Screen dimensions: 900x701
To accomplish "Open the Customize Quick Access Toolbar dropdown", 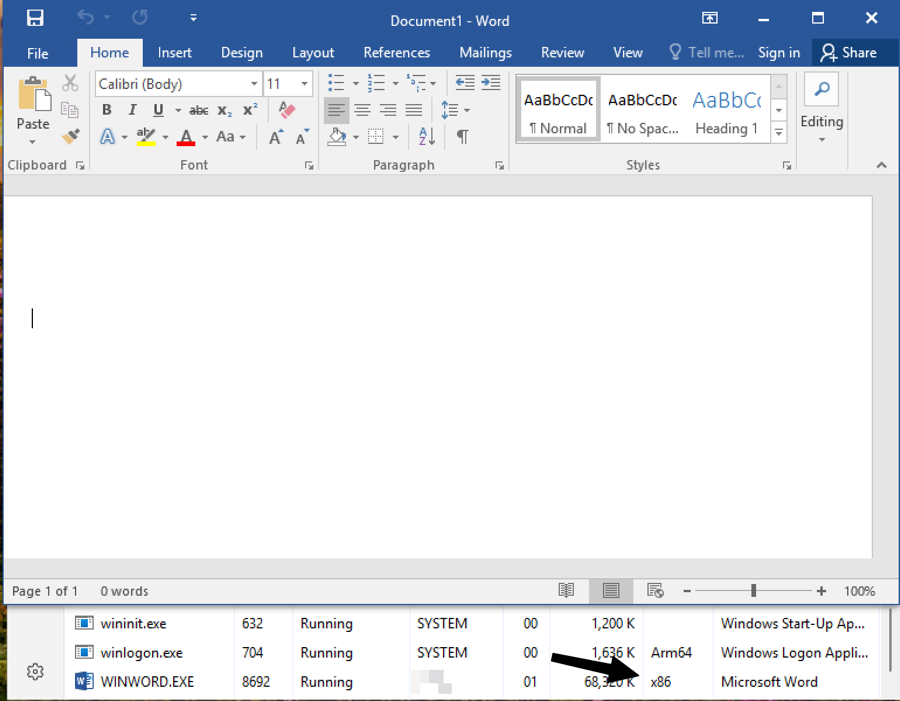I will [x=193, y=18].
